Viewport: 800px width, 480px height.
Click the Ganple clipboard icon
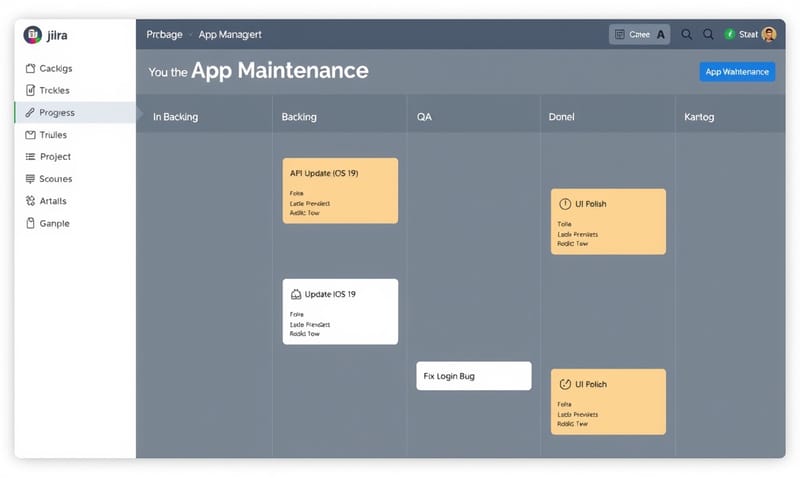[31, 223]
